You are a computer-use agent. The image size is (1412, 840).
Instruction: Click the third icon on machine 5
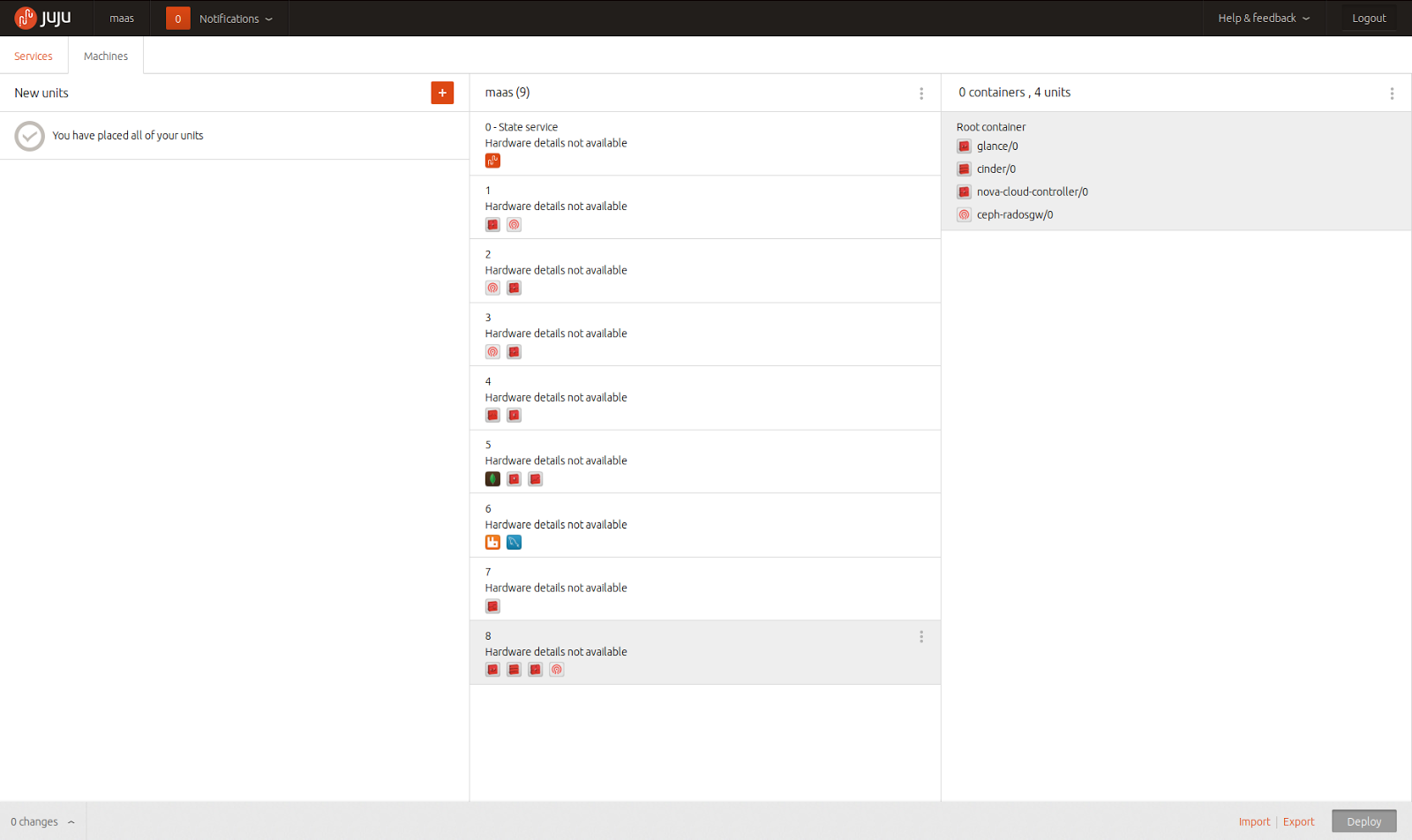(x=535, y=479)
